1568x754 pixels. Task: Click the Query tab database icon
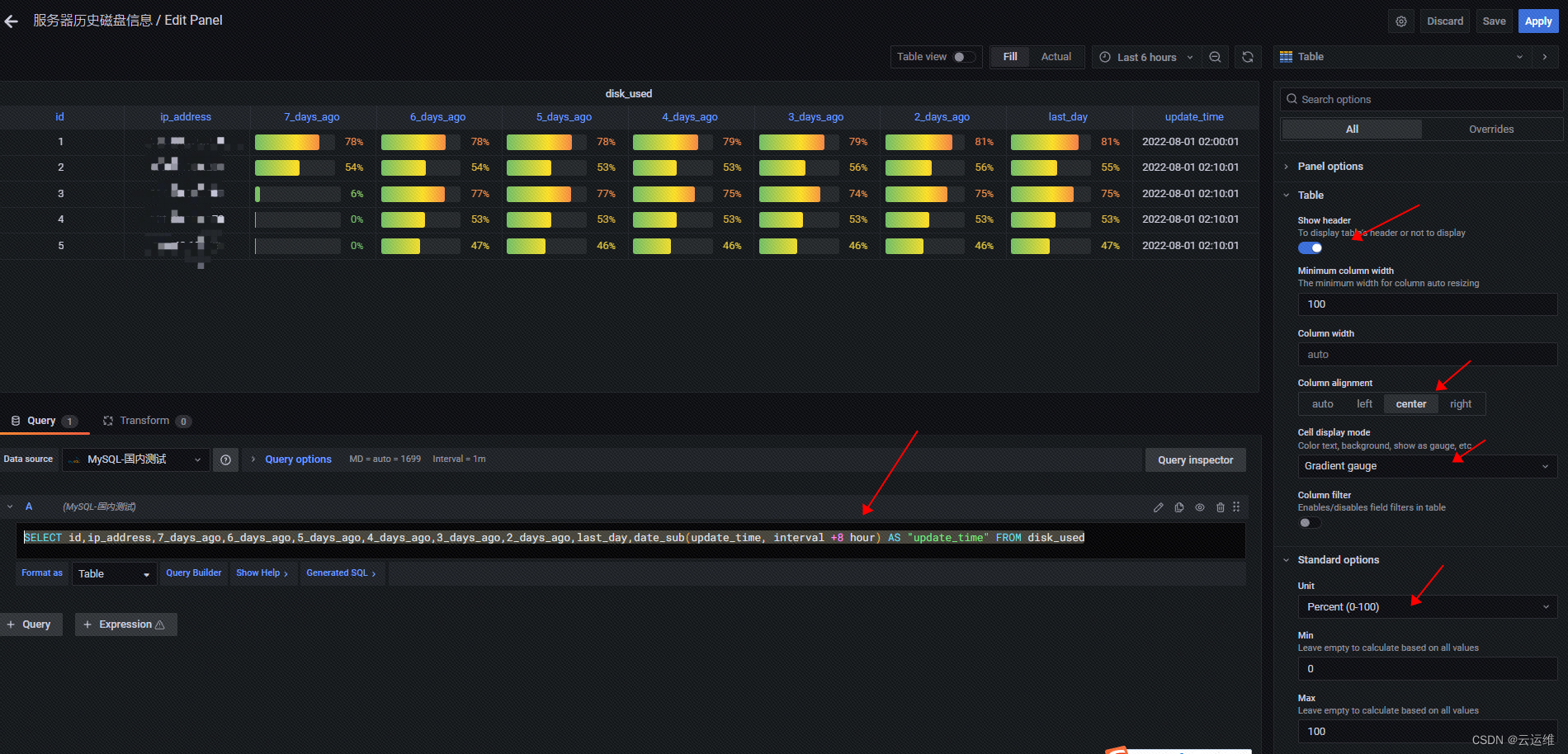pos(16,421)
